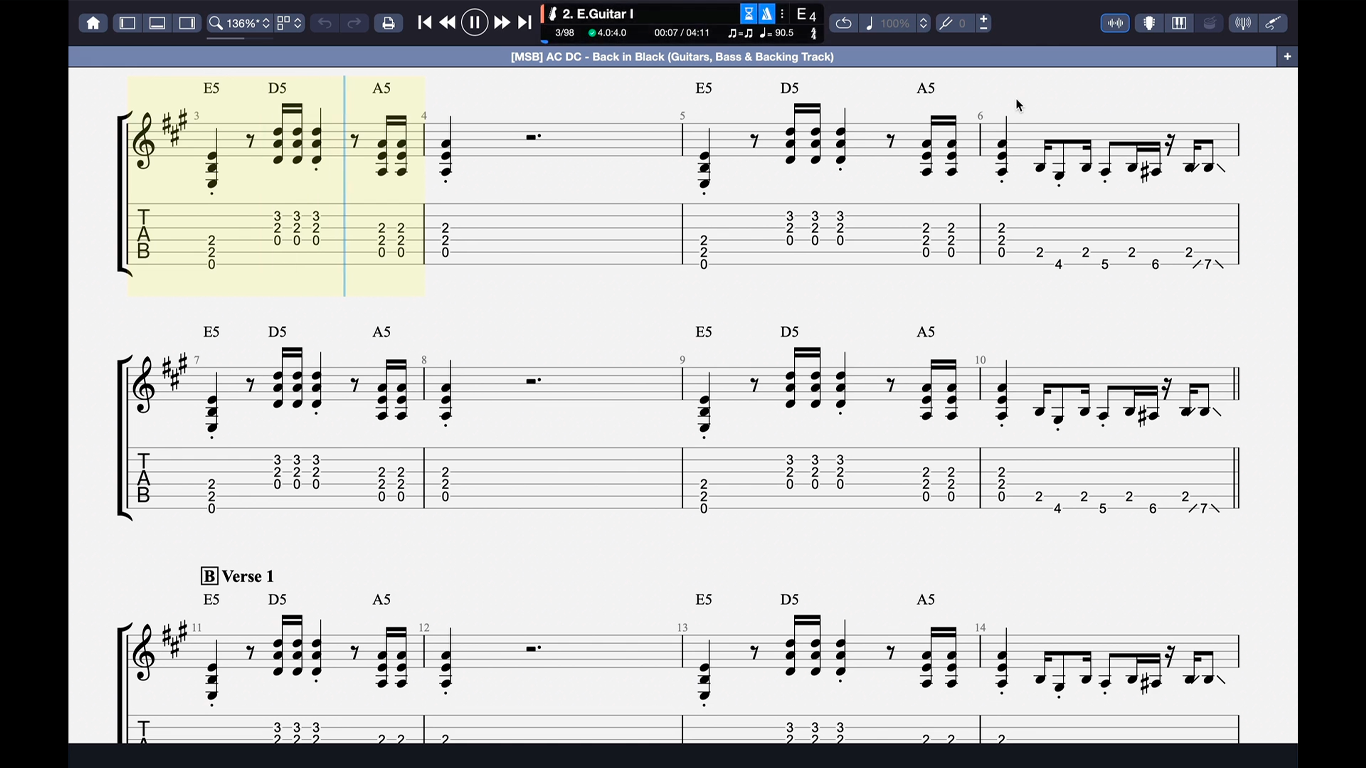1366x768 pixels.
Task: Click the green 4.0:4.0 bar status indicator
Action: point(607,33)
